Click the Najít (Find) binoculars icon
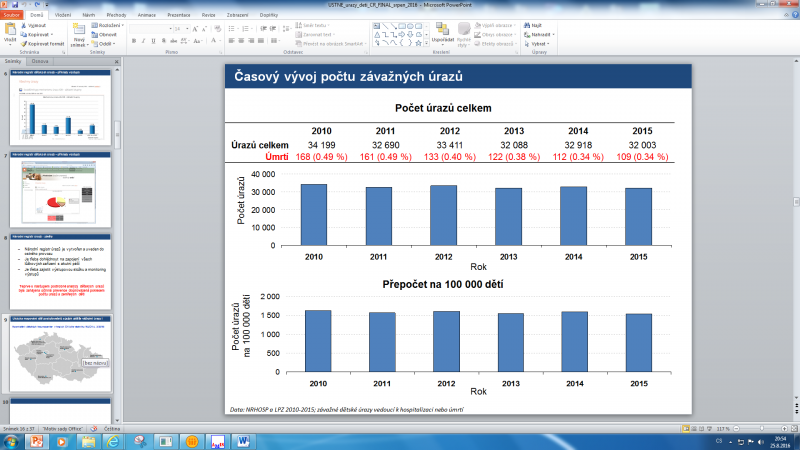Viewport: 800px width, 450px height. coord(527,24)
